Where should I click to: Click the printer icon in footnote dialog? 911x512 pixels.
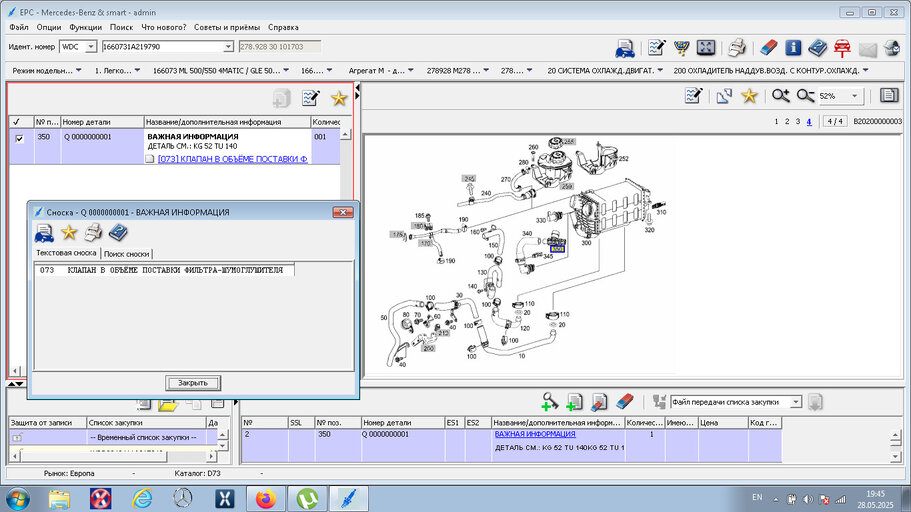(x=93, y=233)
